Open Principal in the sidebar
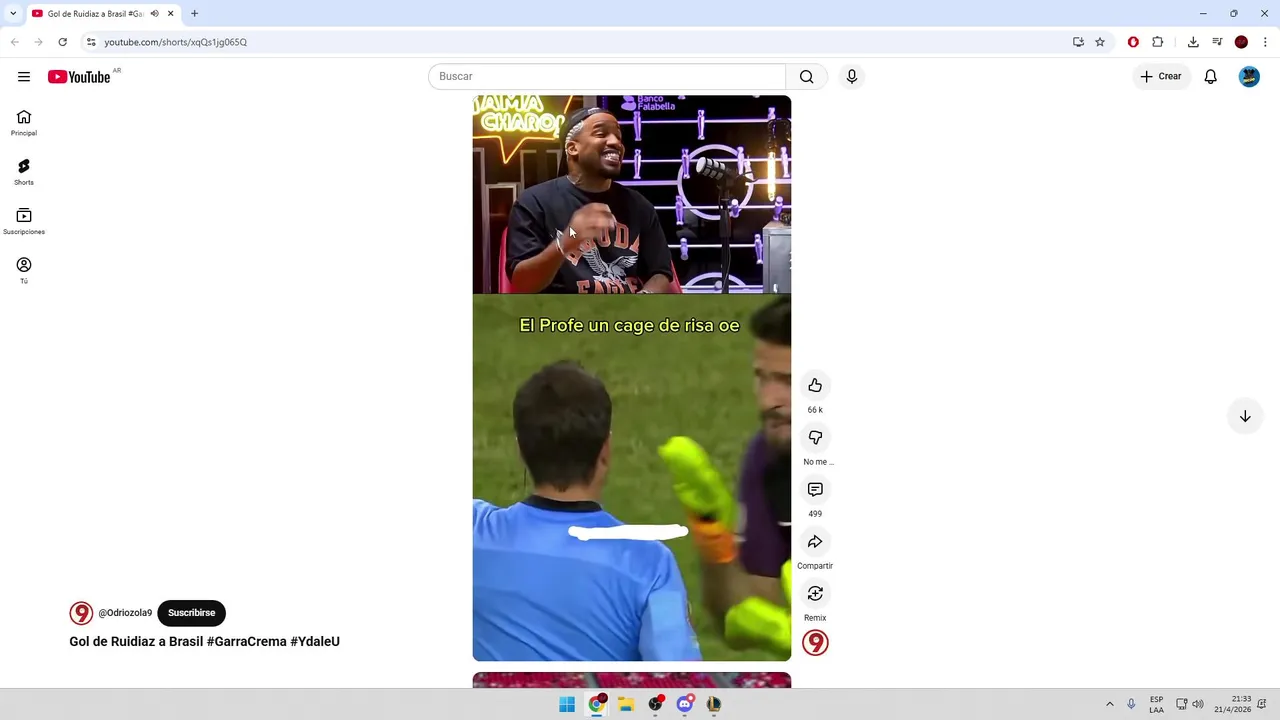This screenshot has height=720, width=1280. pos(24,123)
